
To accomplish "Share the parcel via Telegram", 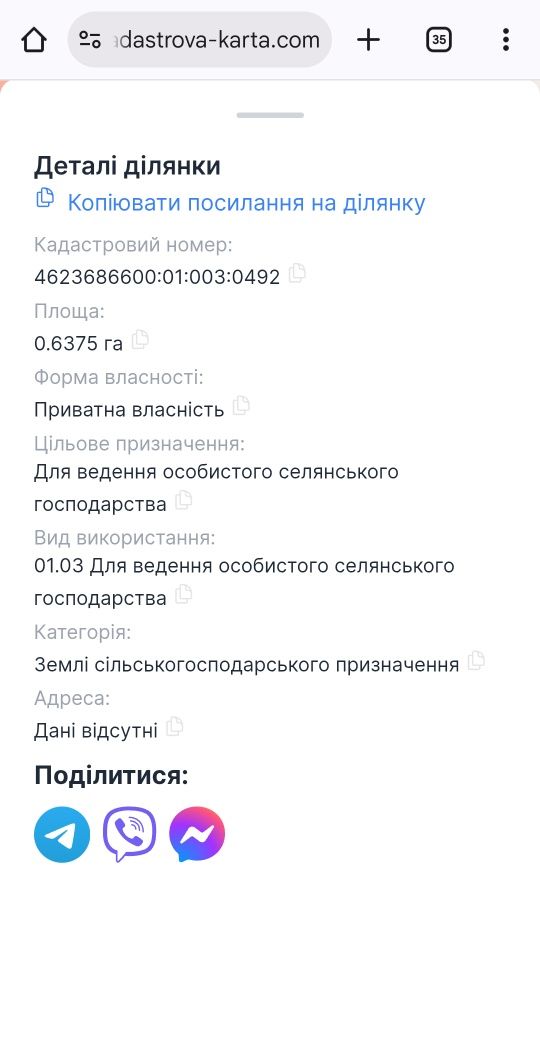I will [x=62, y=835].
